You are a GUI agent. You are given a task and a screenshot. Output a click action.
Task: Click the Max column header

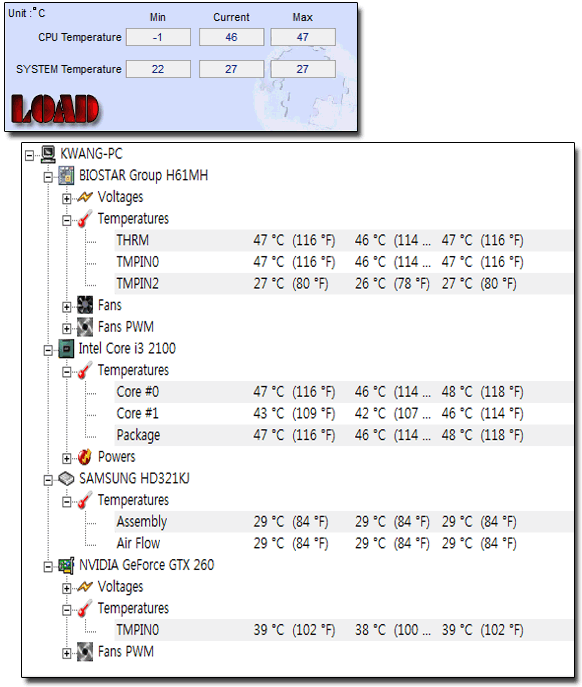click(x=303, y=17)
